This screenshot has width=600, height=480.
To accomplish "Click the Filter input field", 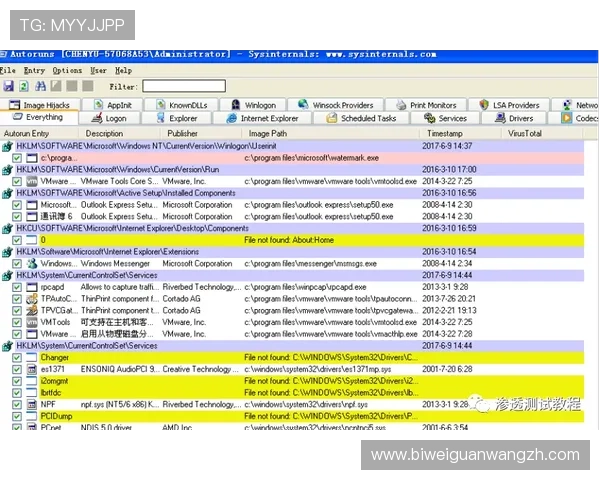I will click(184, 86).
